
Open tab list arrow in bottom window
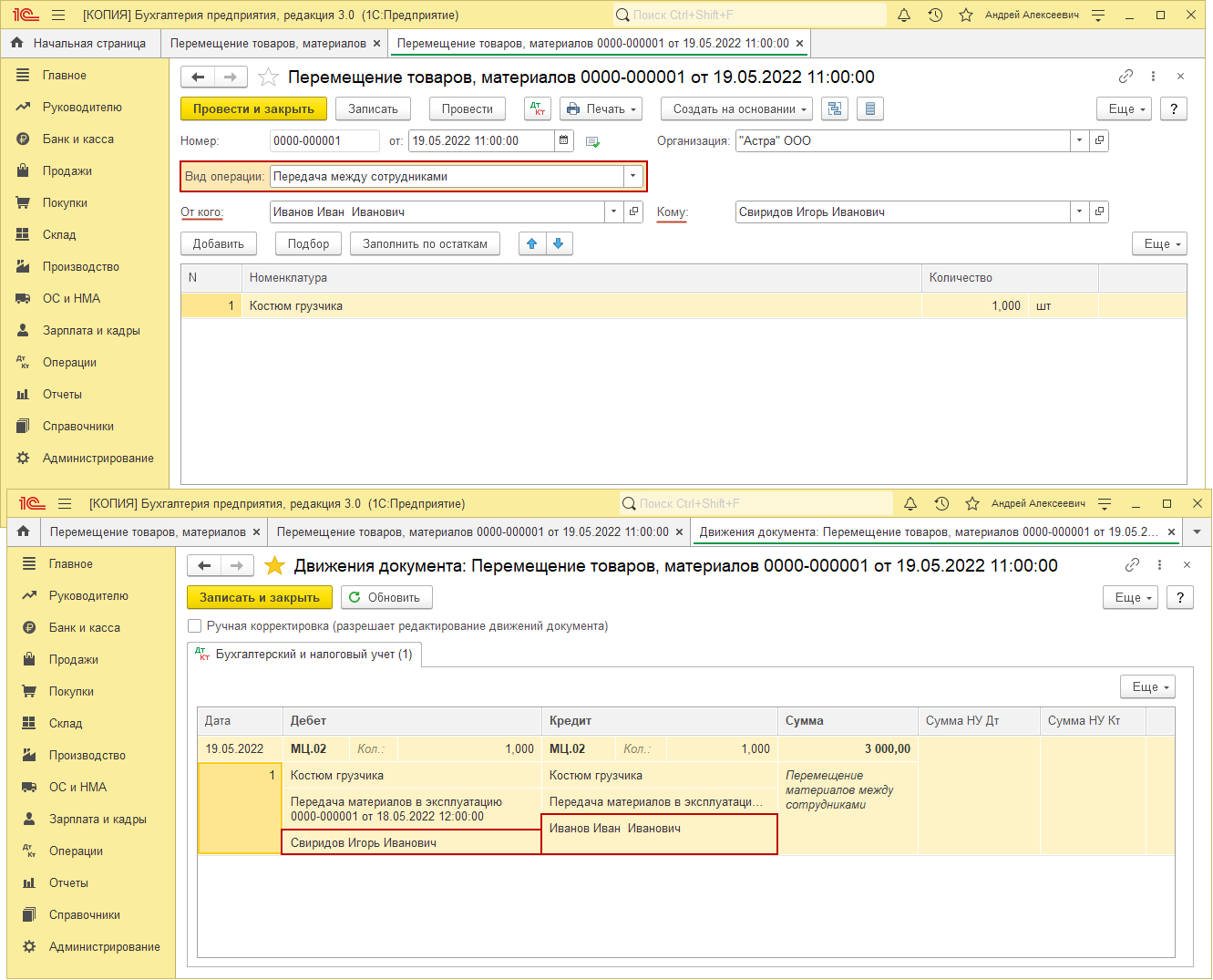tap(1197, 531)
